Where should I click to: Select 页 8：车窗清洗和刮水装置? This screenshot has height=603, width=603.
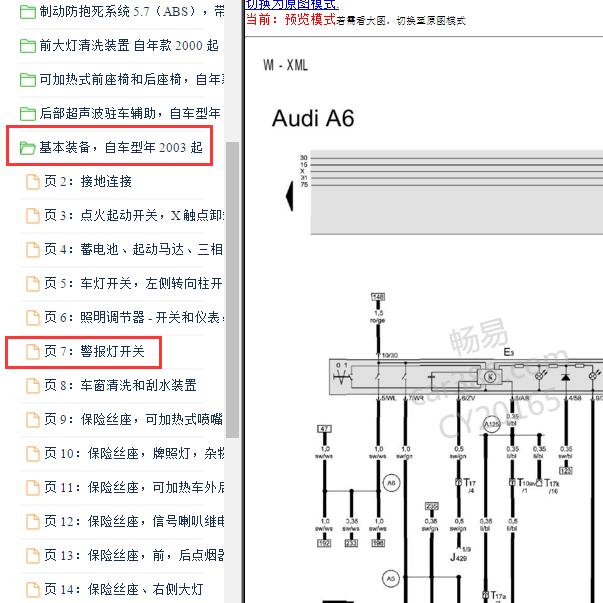(111, 385)
